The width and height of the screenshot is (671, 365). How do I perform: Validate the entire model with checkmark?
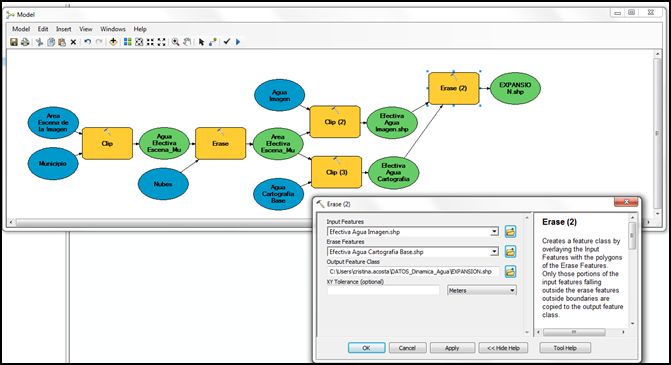[x=227, y=42]
